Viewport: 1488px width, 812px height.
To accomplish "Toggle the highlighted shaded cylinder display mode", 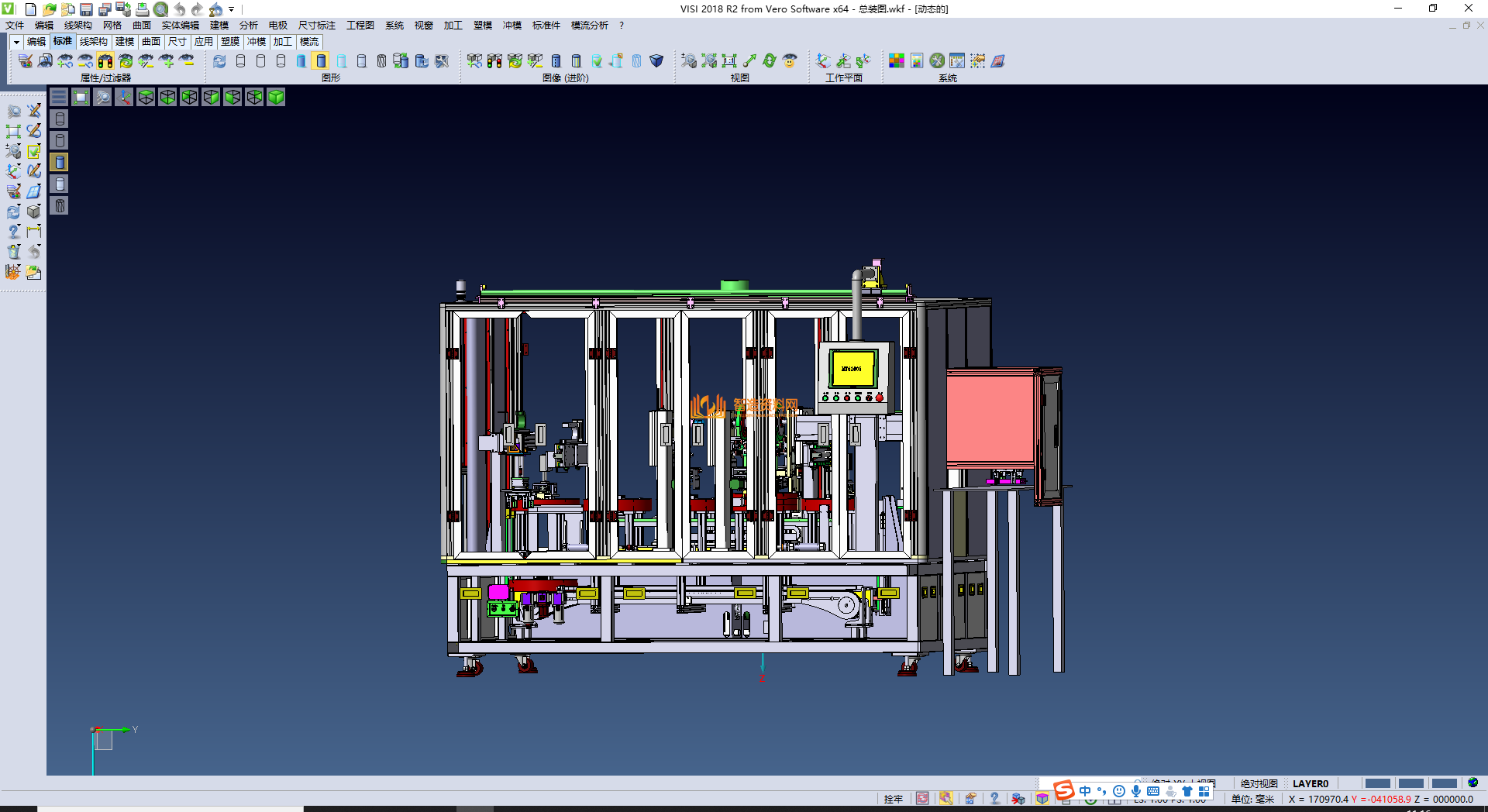I will pos(321,61).
